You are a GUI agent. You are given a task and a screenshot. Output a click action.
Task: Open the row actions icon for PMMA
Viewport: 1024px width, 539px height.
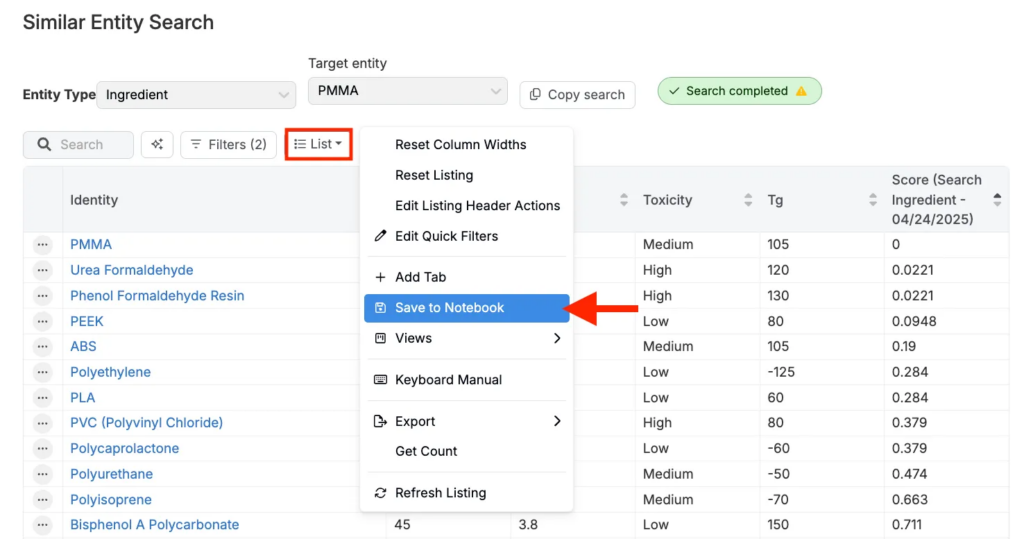[x=42, y=244]
